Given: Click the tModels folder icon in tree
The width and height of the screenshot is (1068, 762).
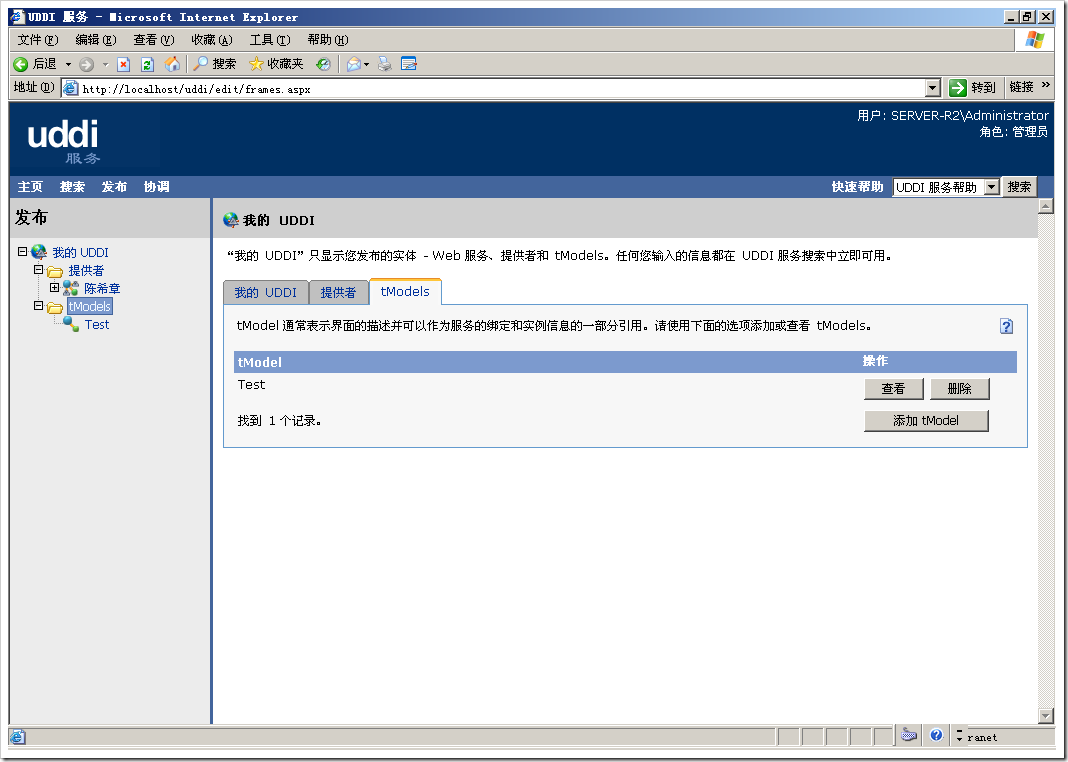Looking at the screenshot, I should (x=55, y=307).
